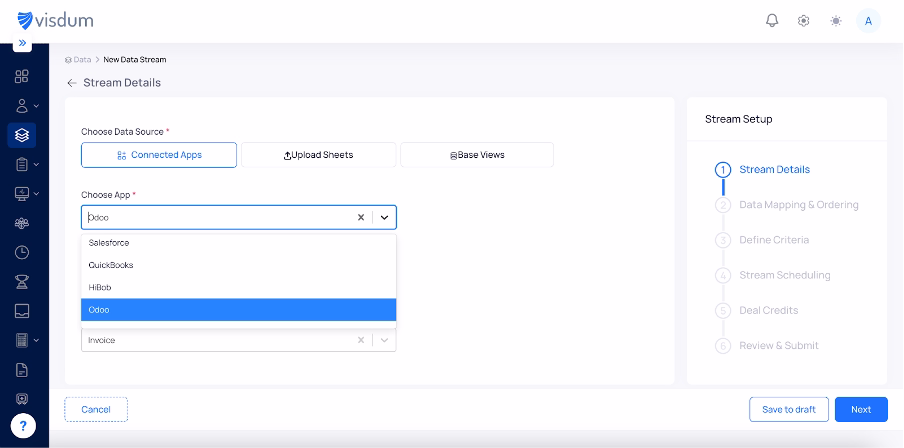Click the Stream Setup panel heading
This screenshot has height=448, width=904.
coord(739,119)
